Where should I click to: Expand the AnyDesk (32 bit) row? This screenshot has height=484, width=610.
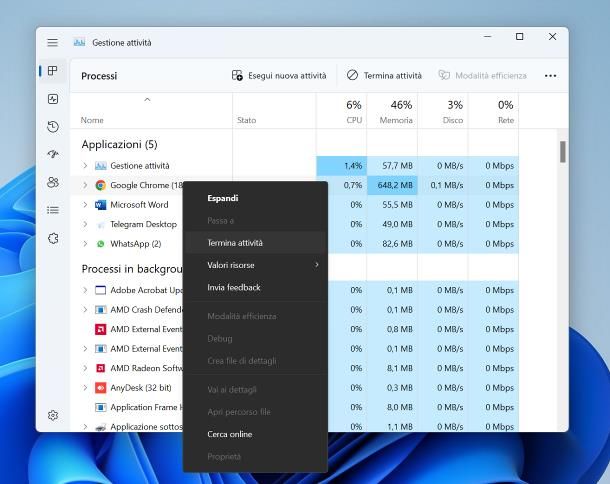(85, 388)
